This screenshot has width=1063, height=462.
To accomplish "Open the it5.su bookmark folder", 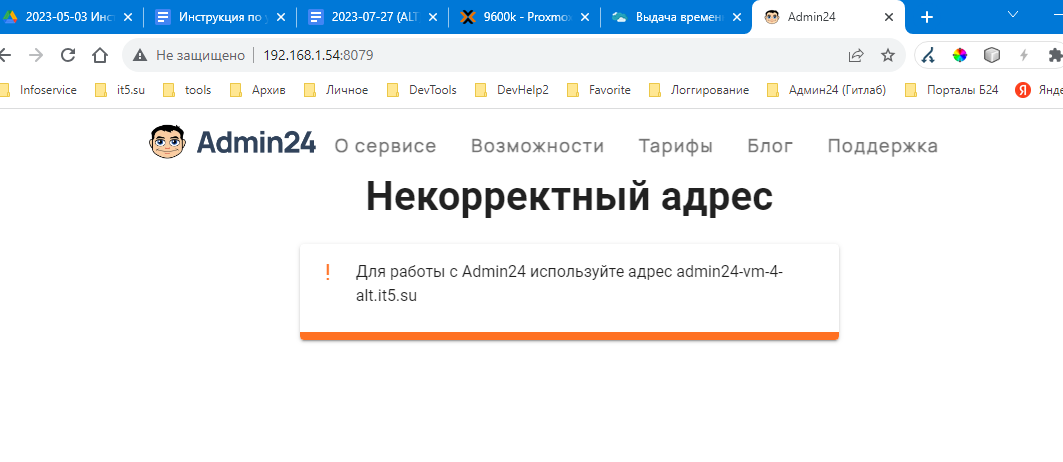I will click(121, 90).
